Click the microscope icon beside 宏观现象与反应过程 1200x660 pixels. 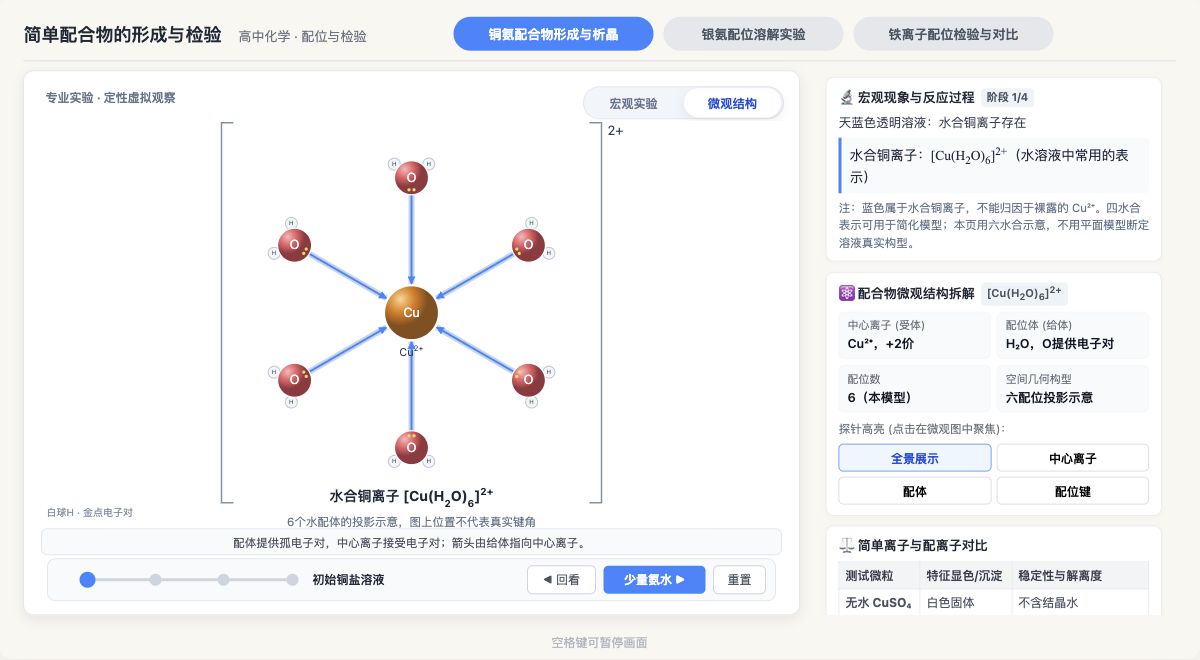[846, 97]
